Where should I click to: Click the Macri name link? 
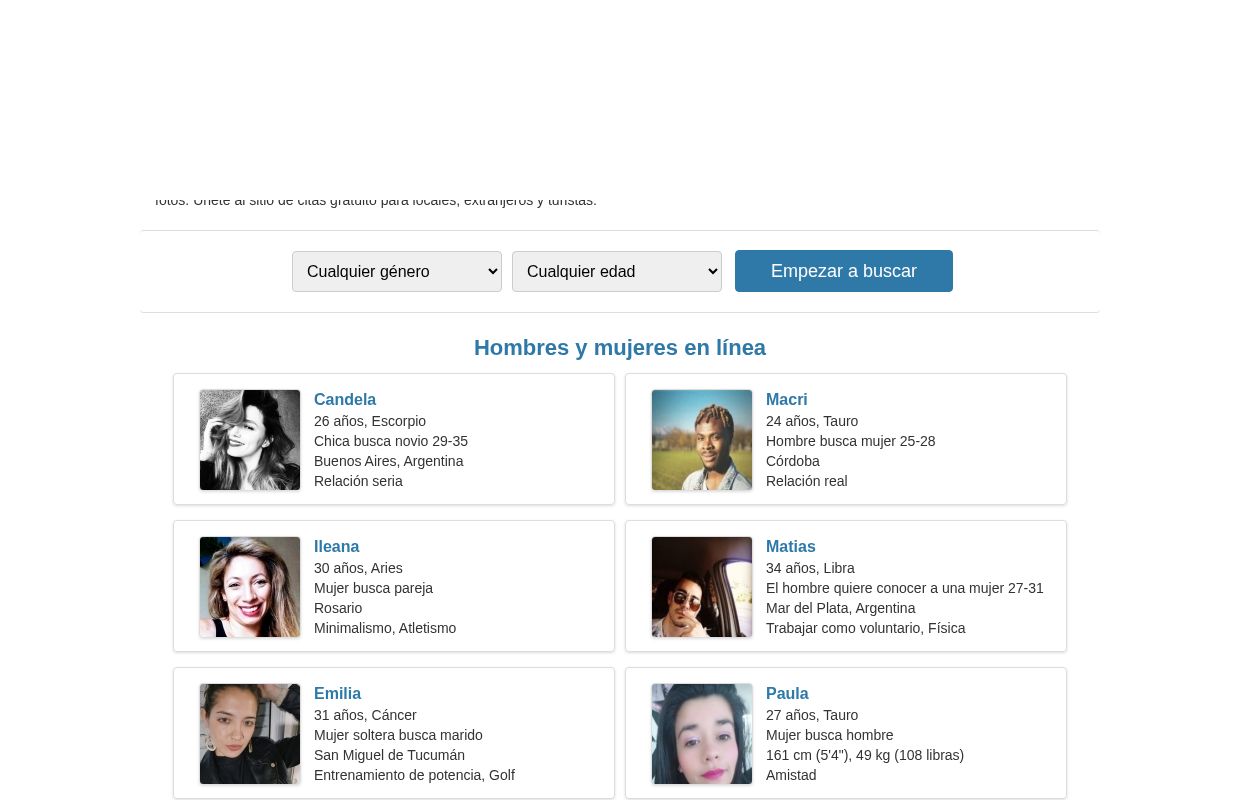(x=787, y=399)
